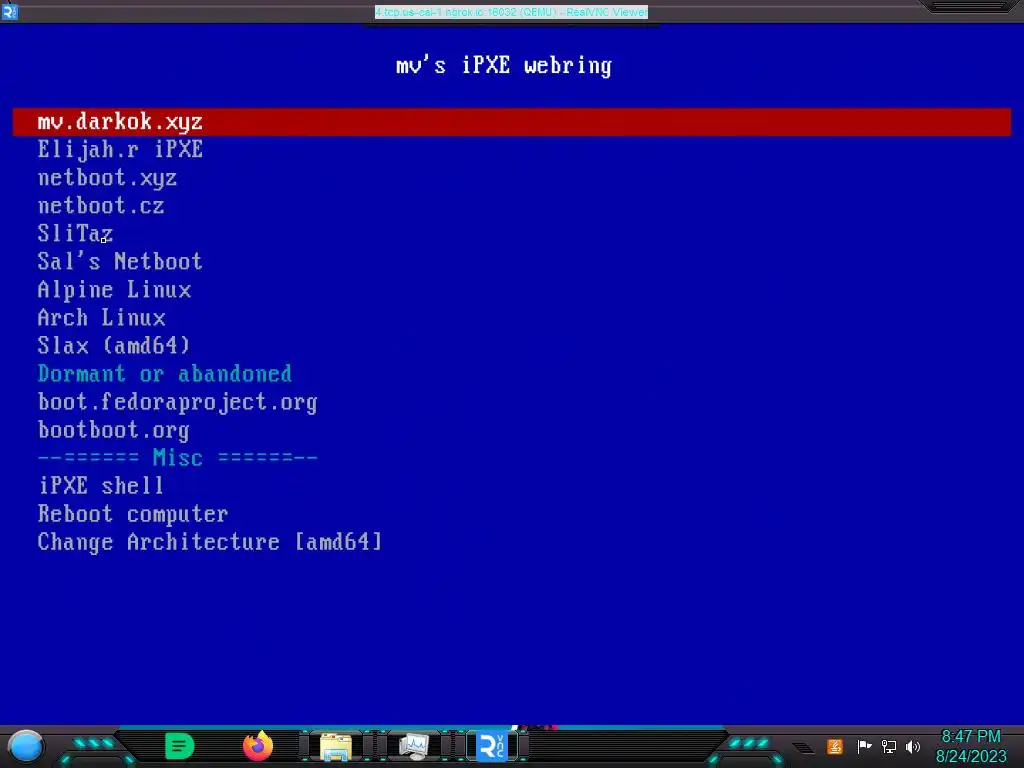Open the green chat app in taskbar
Viewport: 1024px width, 768px height.
click(179, 746)
